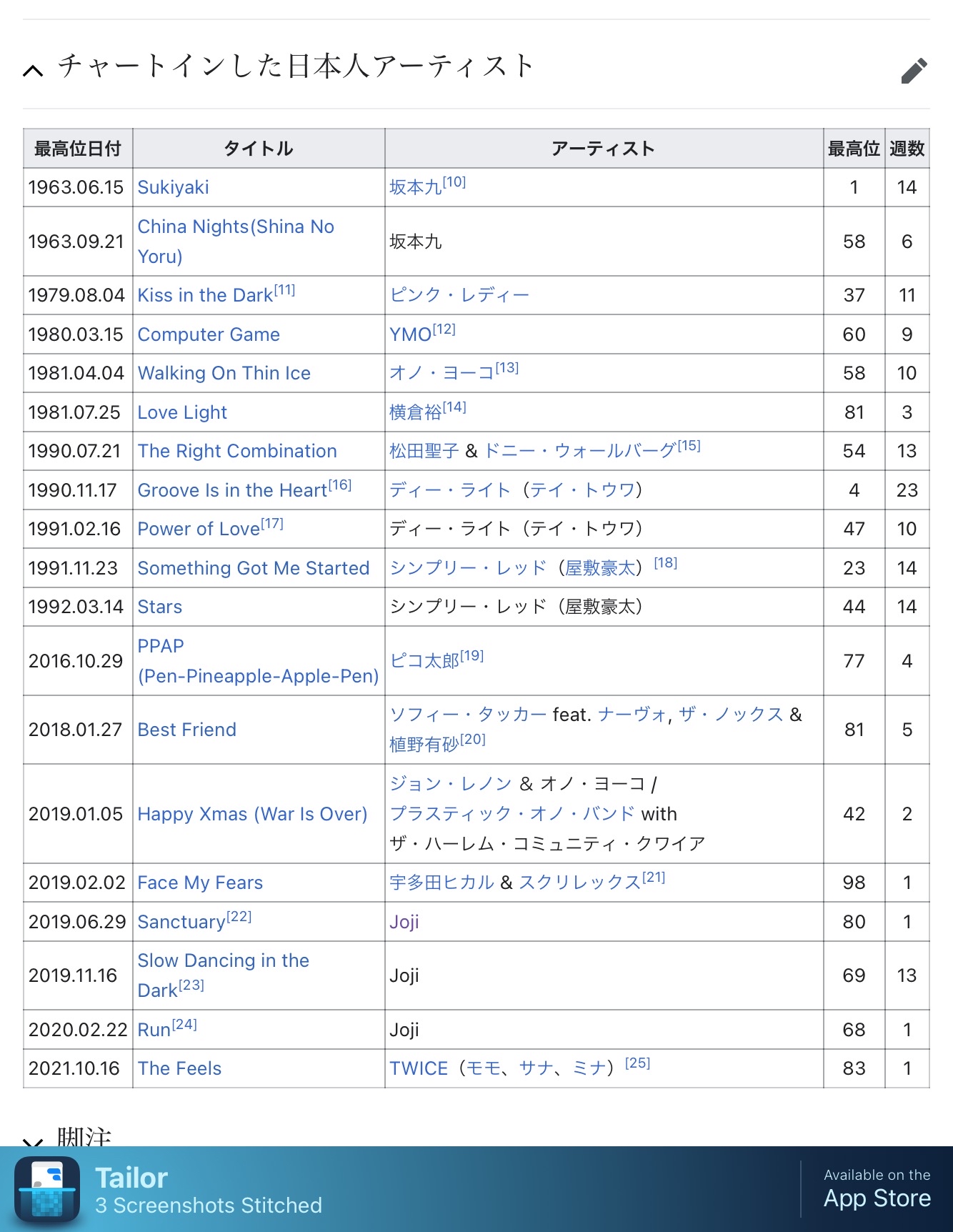
Task: Click the pencil edit icon
Action: click(914, 70)
